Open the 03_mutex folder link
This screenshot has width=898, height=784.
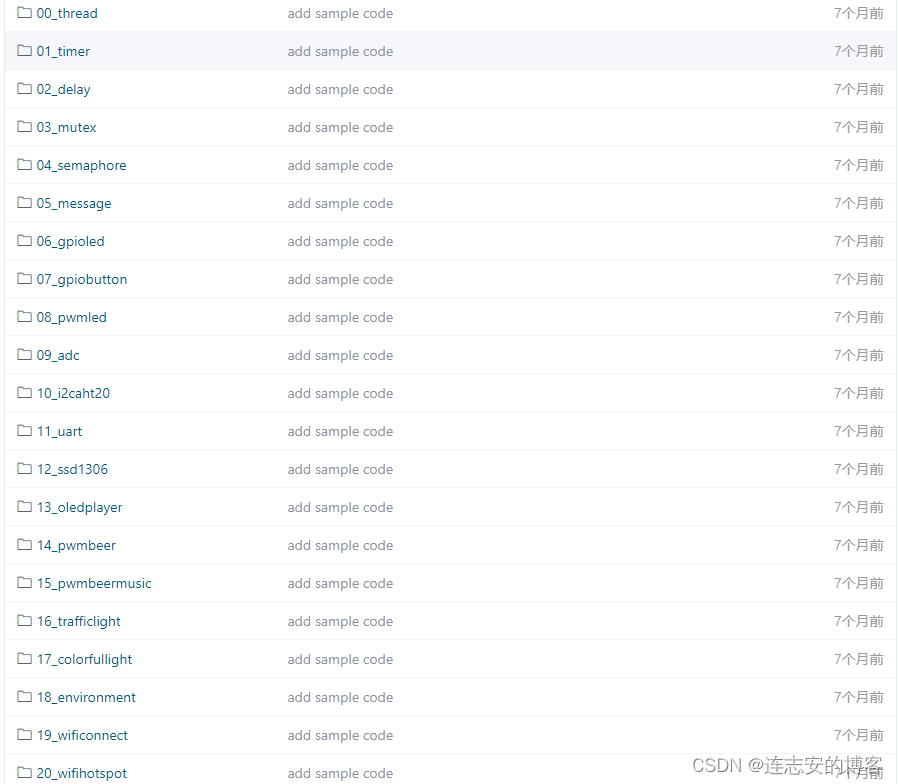(x=66, y=127)
